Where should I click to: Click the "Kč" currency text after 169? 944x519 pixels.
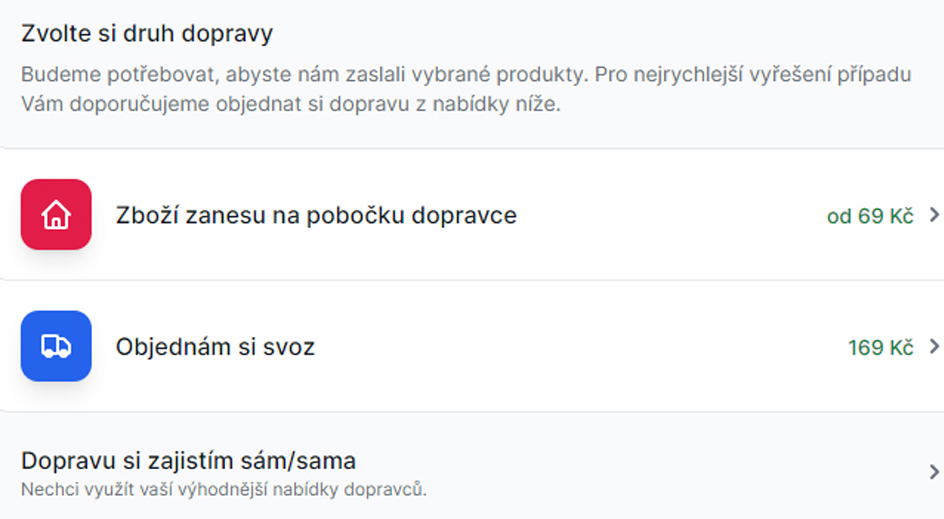tap(901, 348)
